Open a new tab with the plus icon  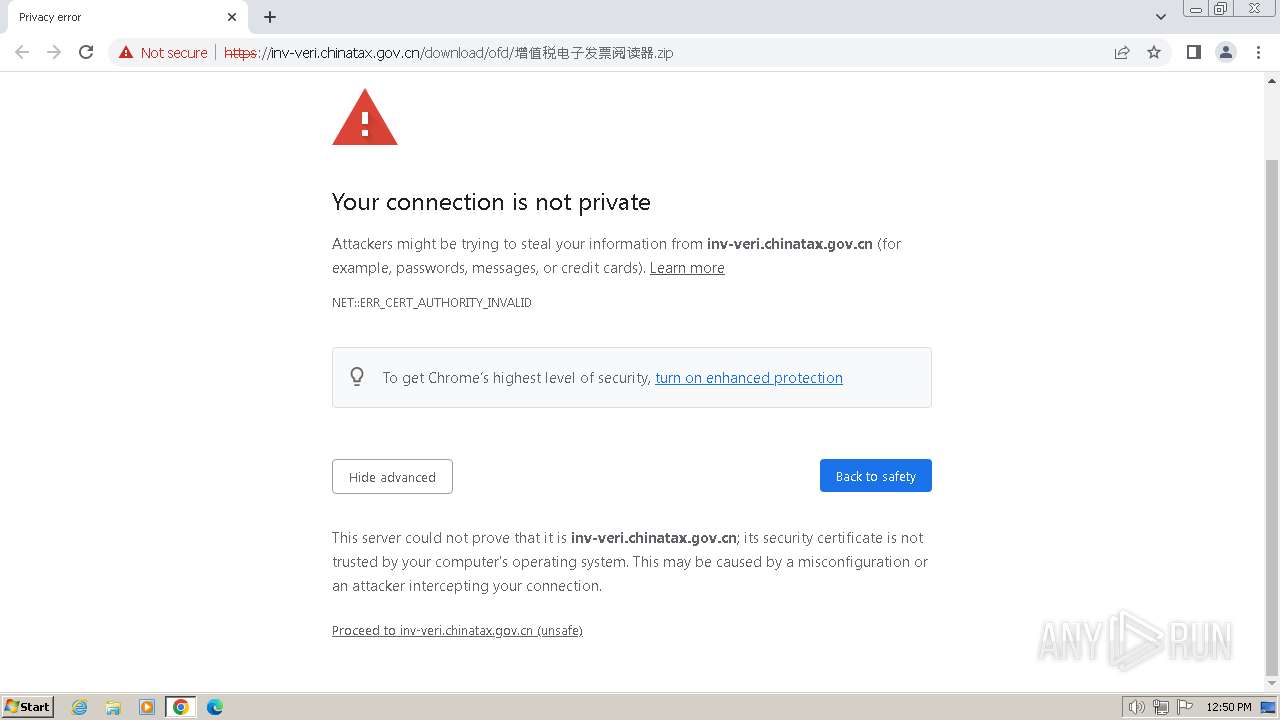(x=270, y=17)
